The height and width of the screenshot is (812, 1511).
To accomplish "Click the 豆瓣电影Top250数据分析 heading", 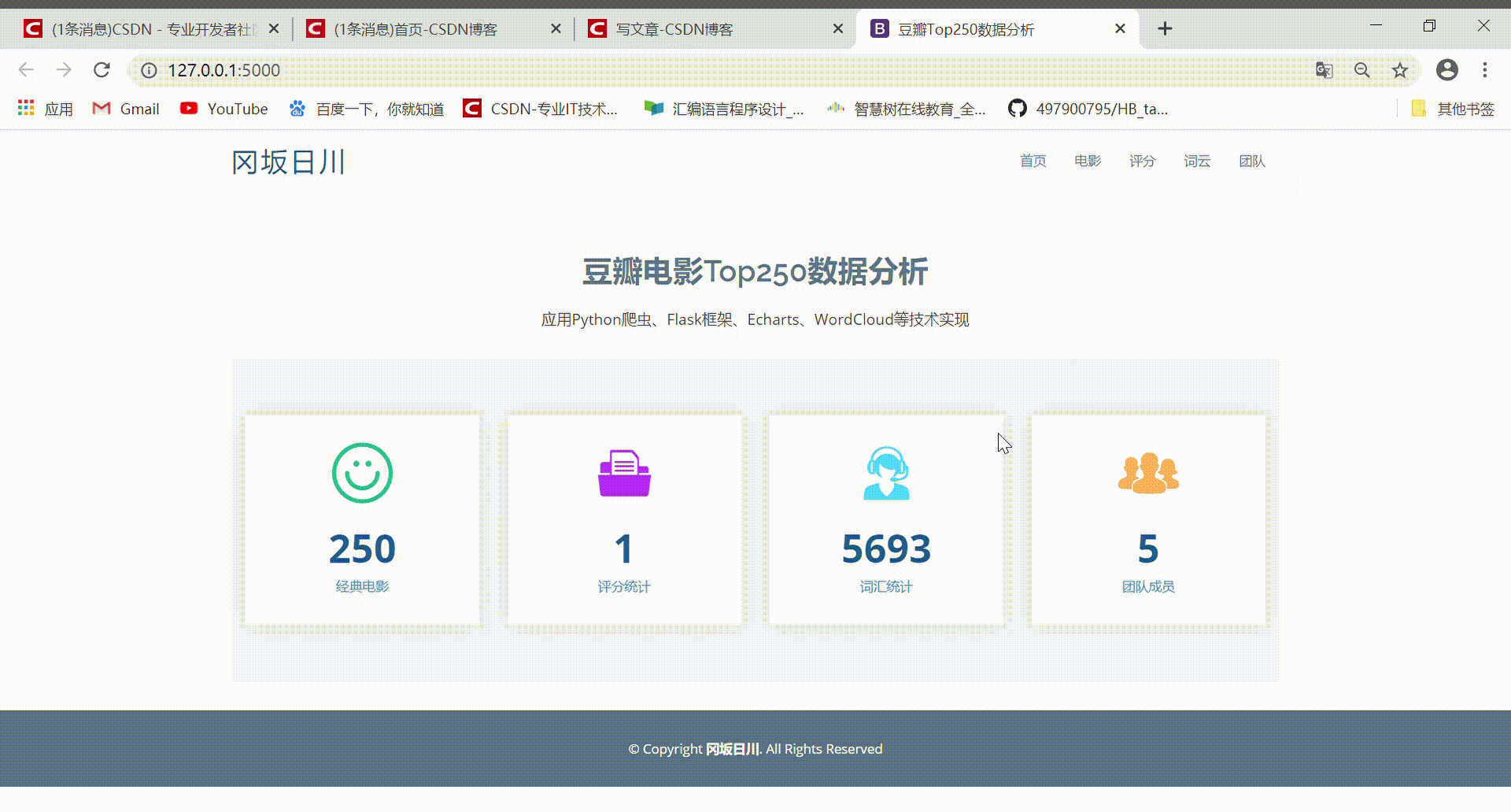I will (755, 271).
